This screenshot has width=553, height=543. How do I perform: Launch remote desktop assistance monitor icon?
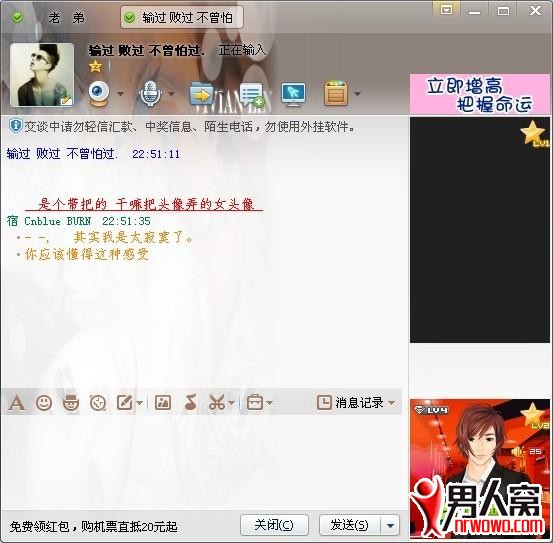293,94
